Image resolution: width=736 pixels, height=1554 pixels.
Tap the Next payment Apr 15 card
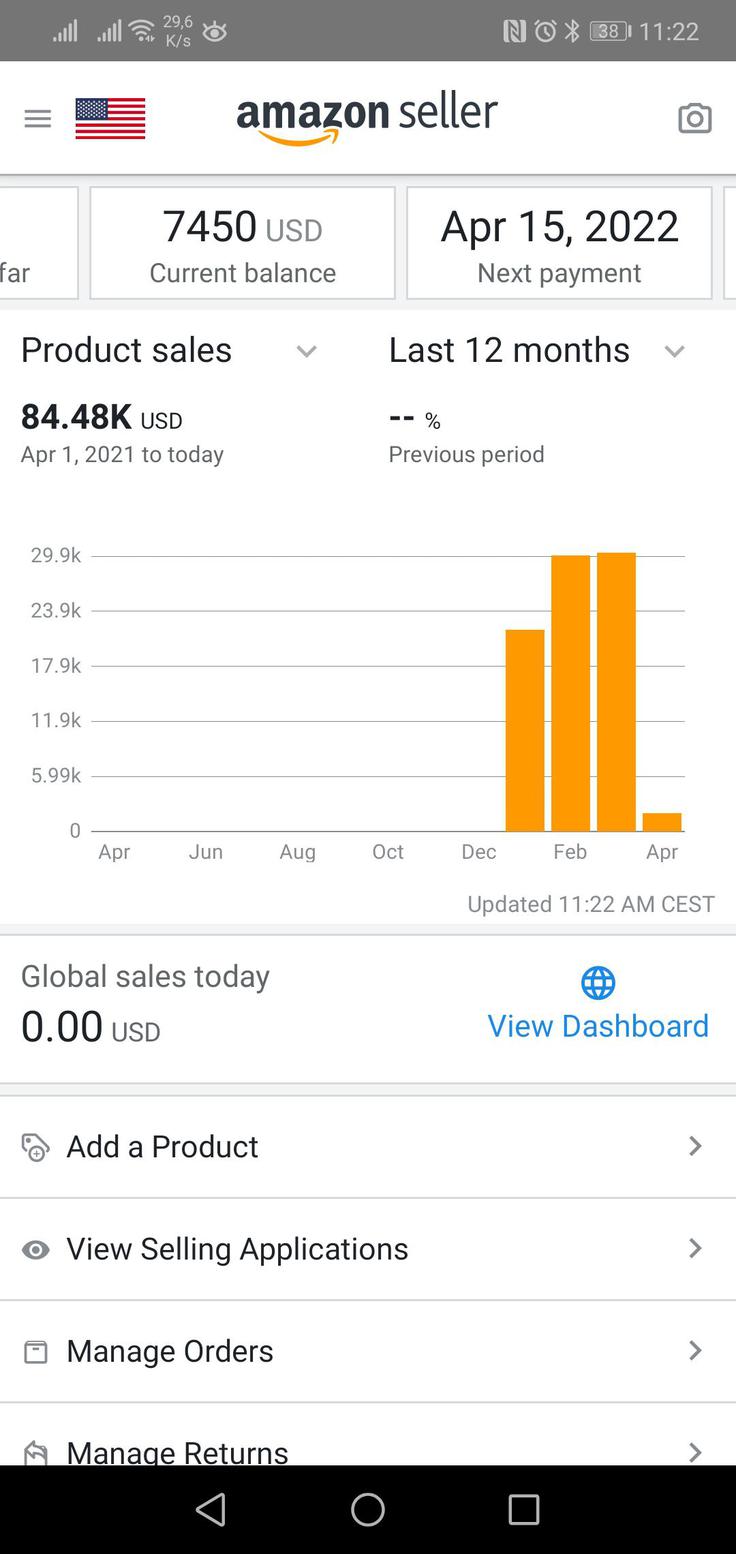[x=559, y=243]
